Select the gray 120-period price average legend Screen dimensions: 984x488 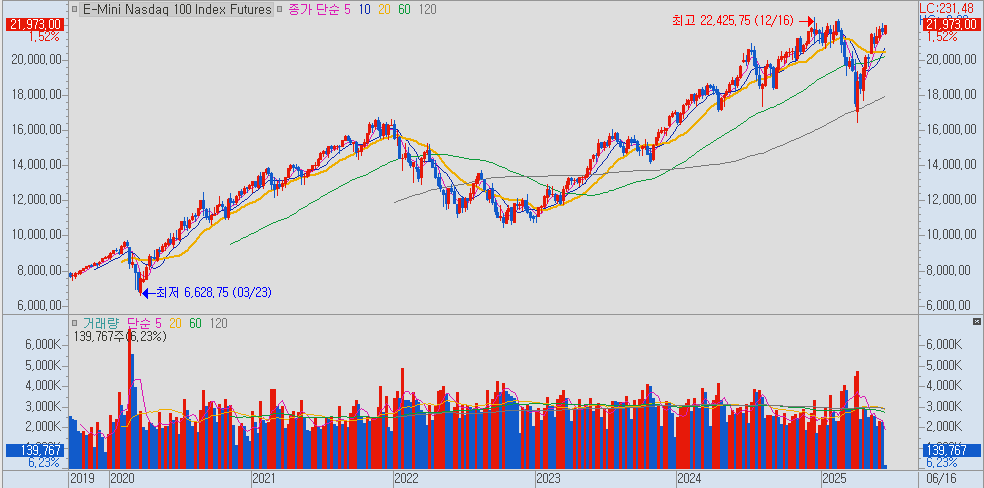click(428, 9)
